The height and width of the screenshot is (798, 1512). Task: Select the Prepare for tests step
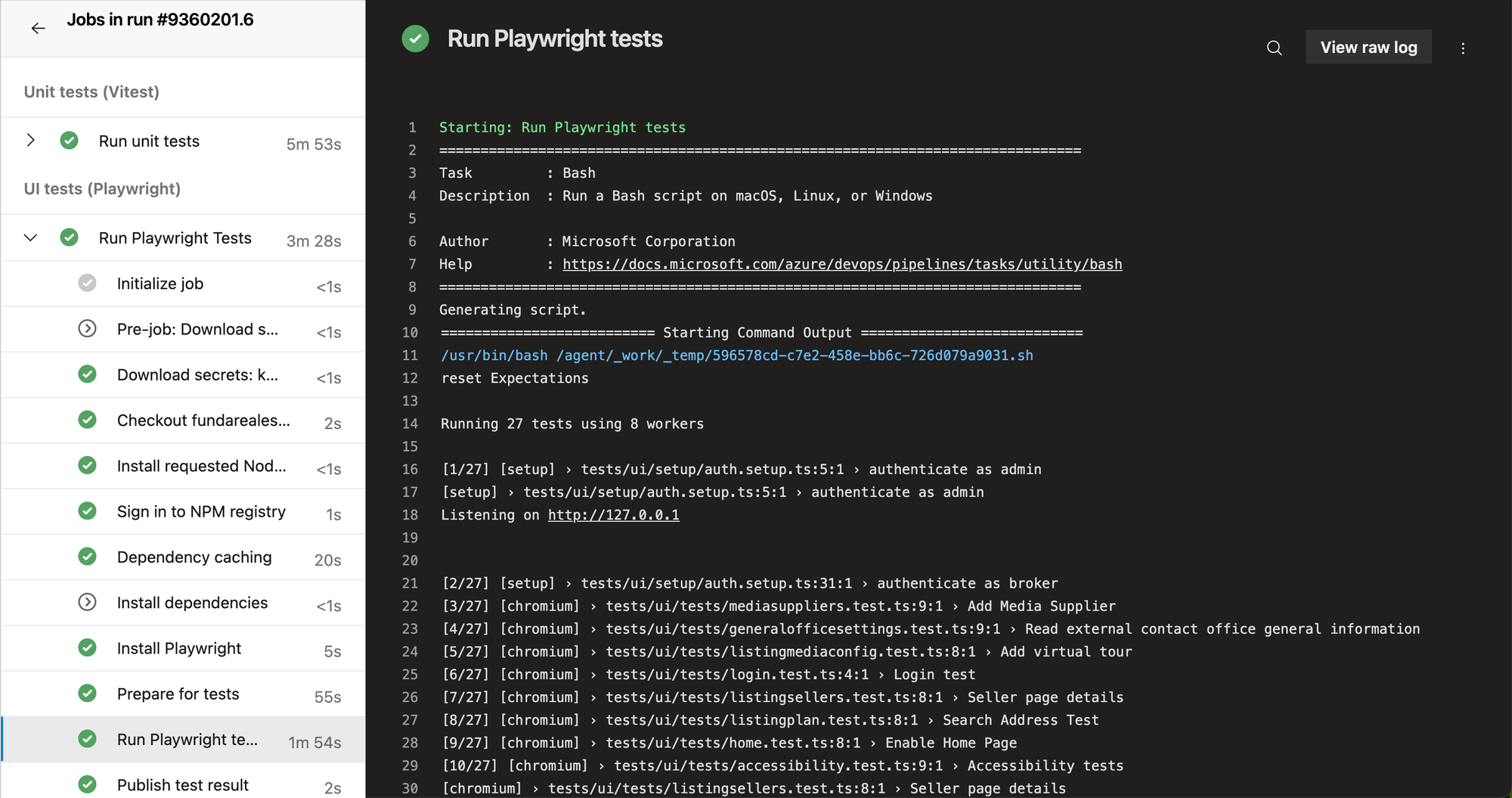coord(178,694)
